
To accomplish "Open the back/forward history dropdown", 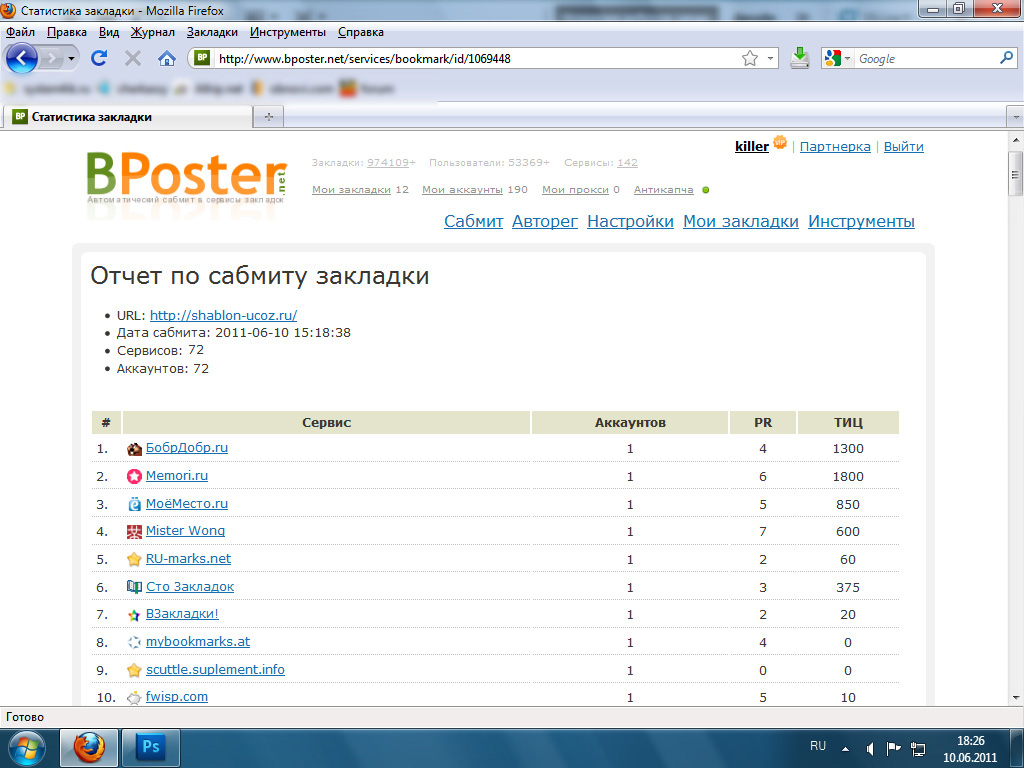I will [71, 59].
